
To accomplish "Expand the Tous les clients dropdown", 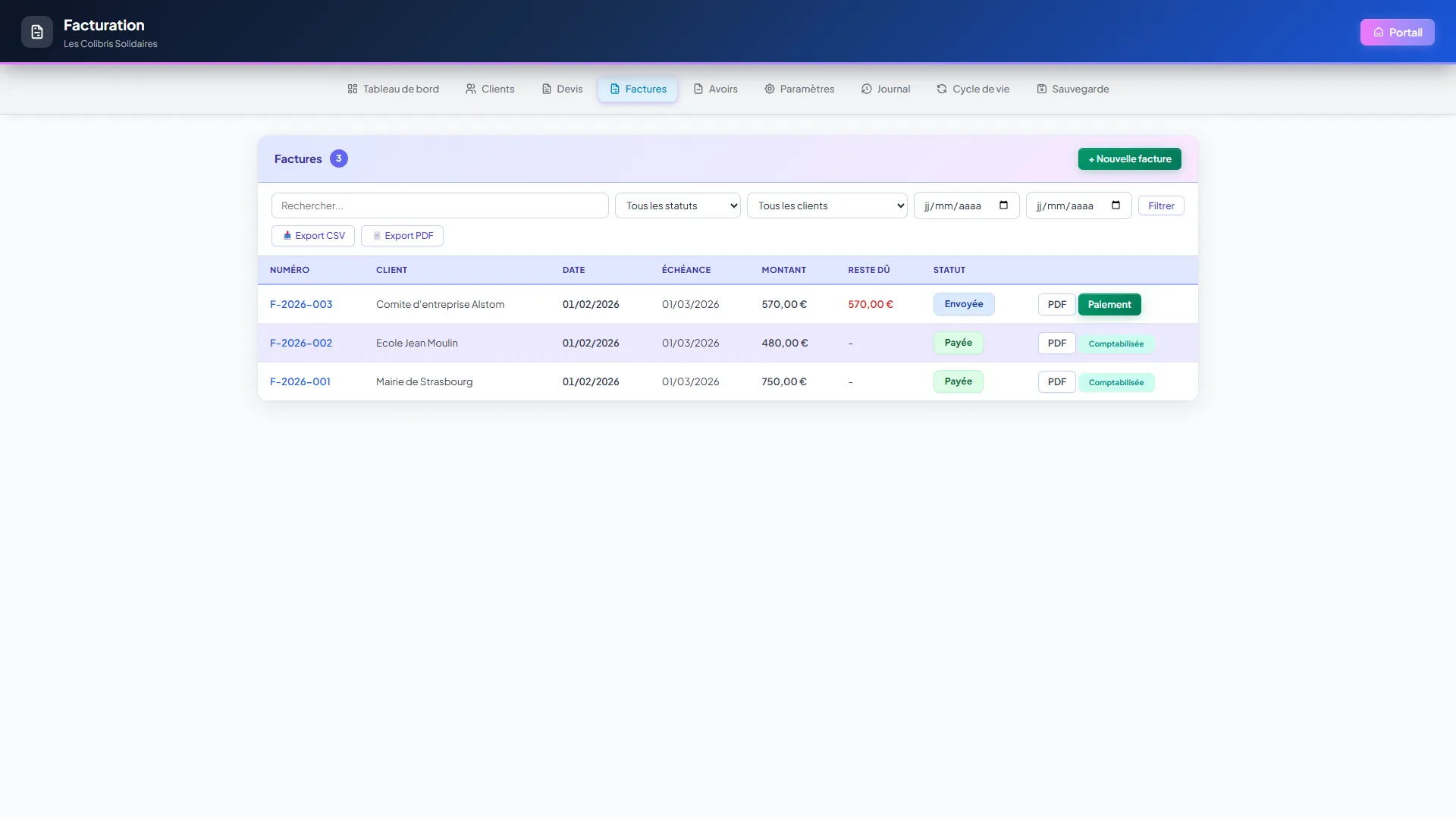I will click(827, 206).
